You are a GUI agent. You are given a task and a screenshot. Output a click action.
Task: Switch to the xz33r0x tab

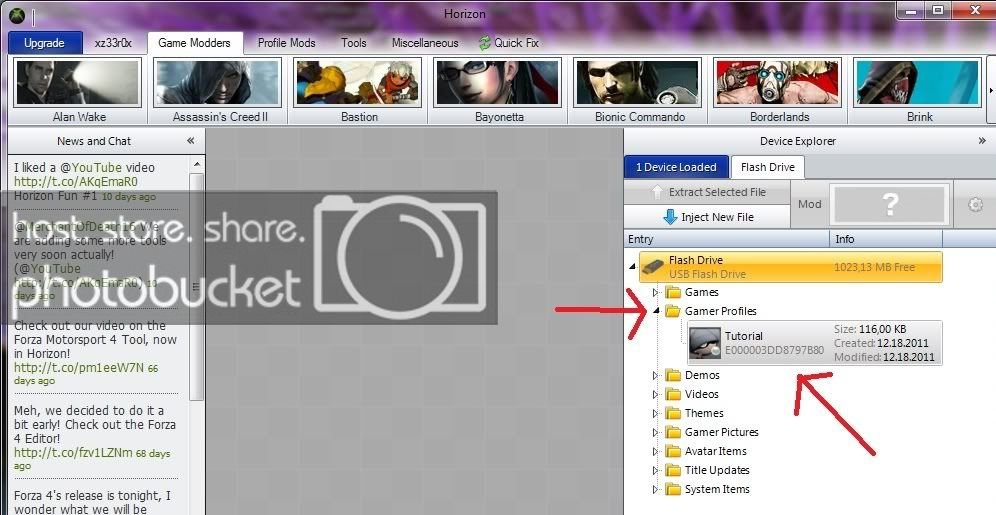(113, 43)
